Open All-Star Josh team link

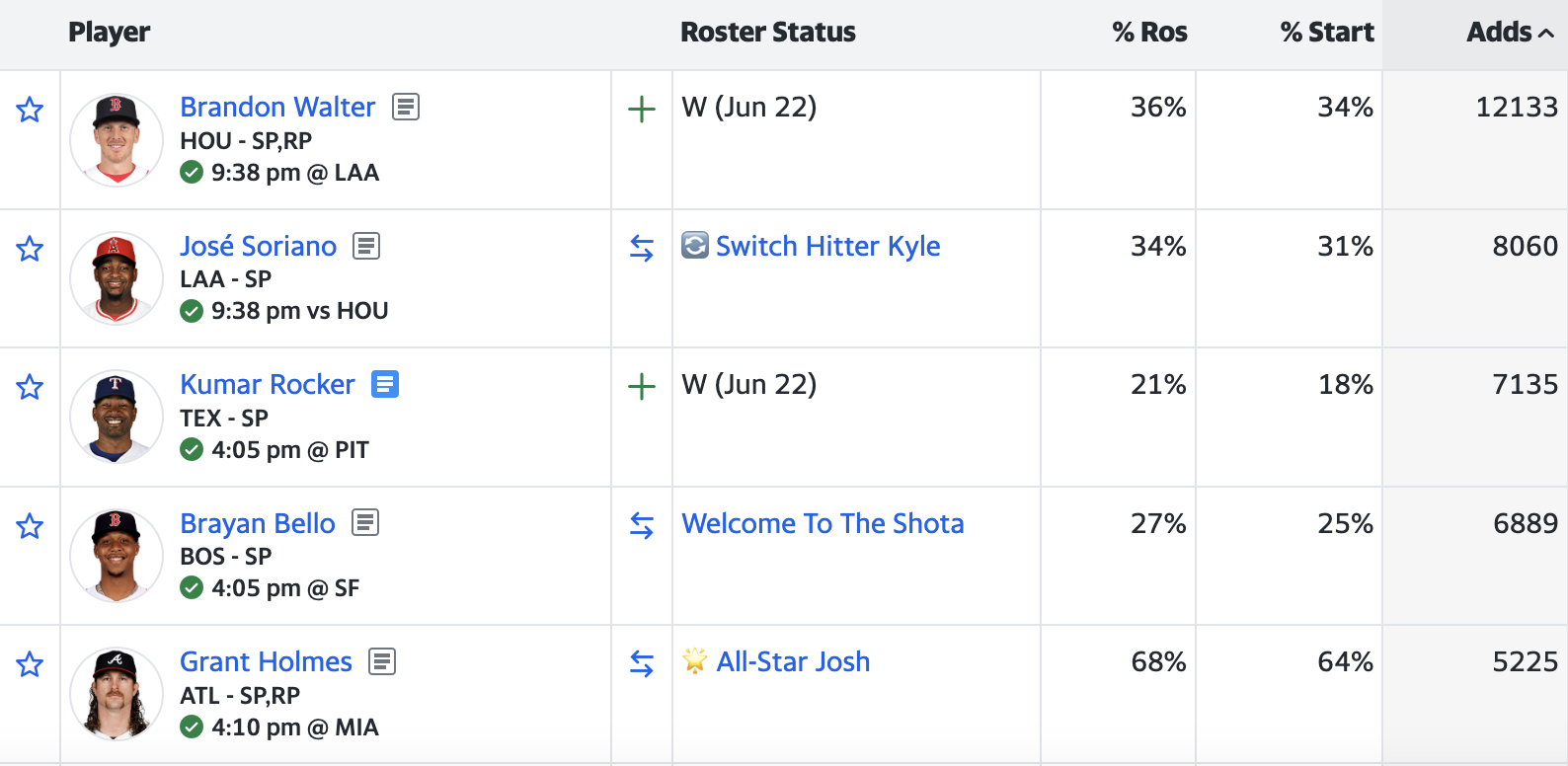(793, 661)
